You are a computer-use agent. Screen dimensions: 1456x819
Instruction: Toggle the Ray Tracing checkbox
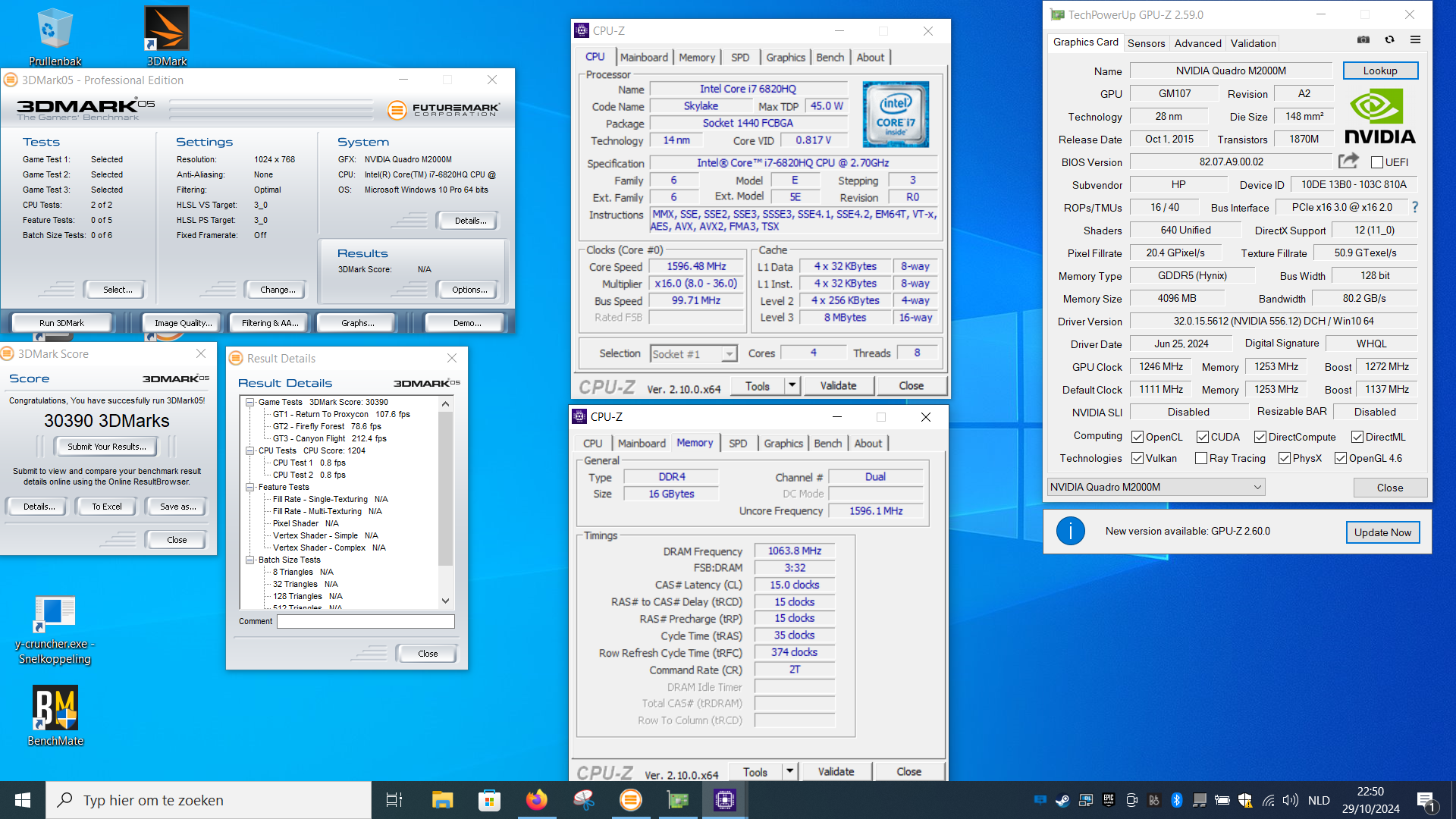(x=1201, y=458)
